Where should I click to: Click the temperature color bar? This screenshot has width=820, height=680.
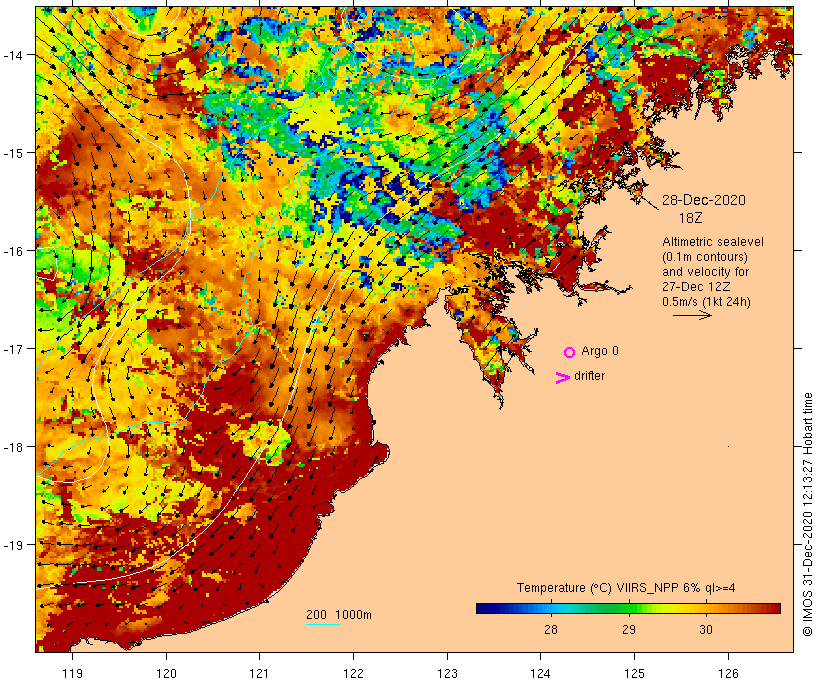628,608
